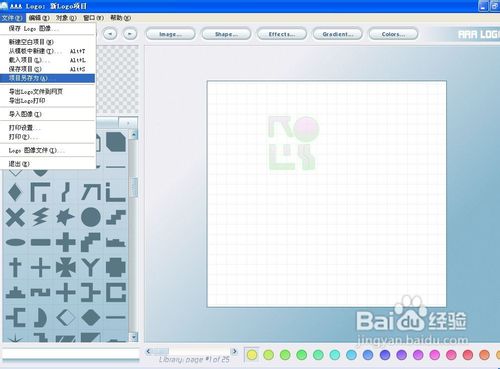Pick the L-shaped corner shape
Screen dimensions: 500x369
[116, 192]
